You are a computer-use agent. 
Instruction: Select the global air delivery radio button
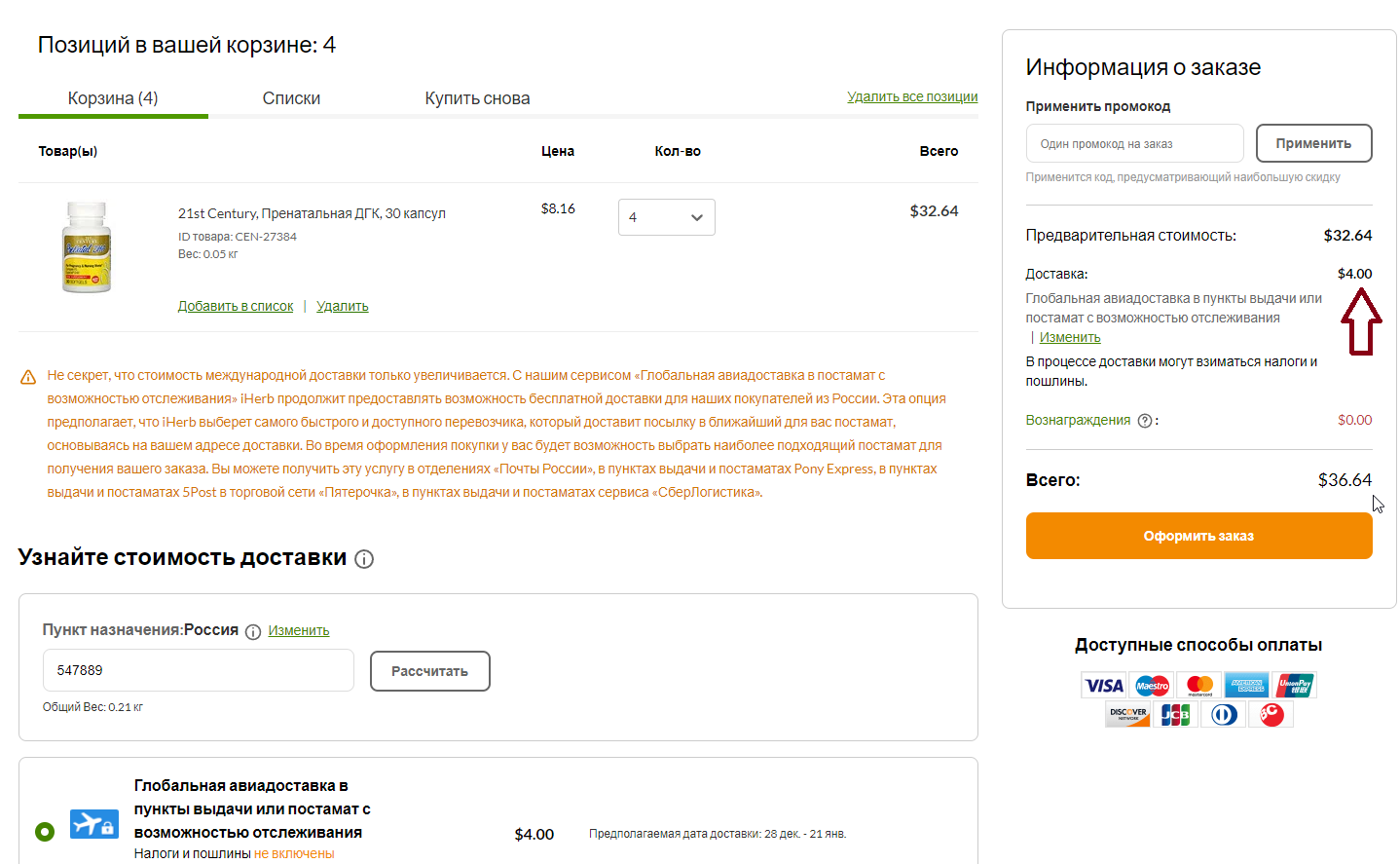[x=45, y=832]
